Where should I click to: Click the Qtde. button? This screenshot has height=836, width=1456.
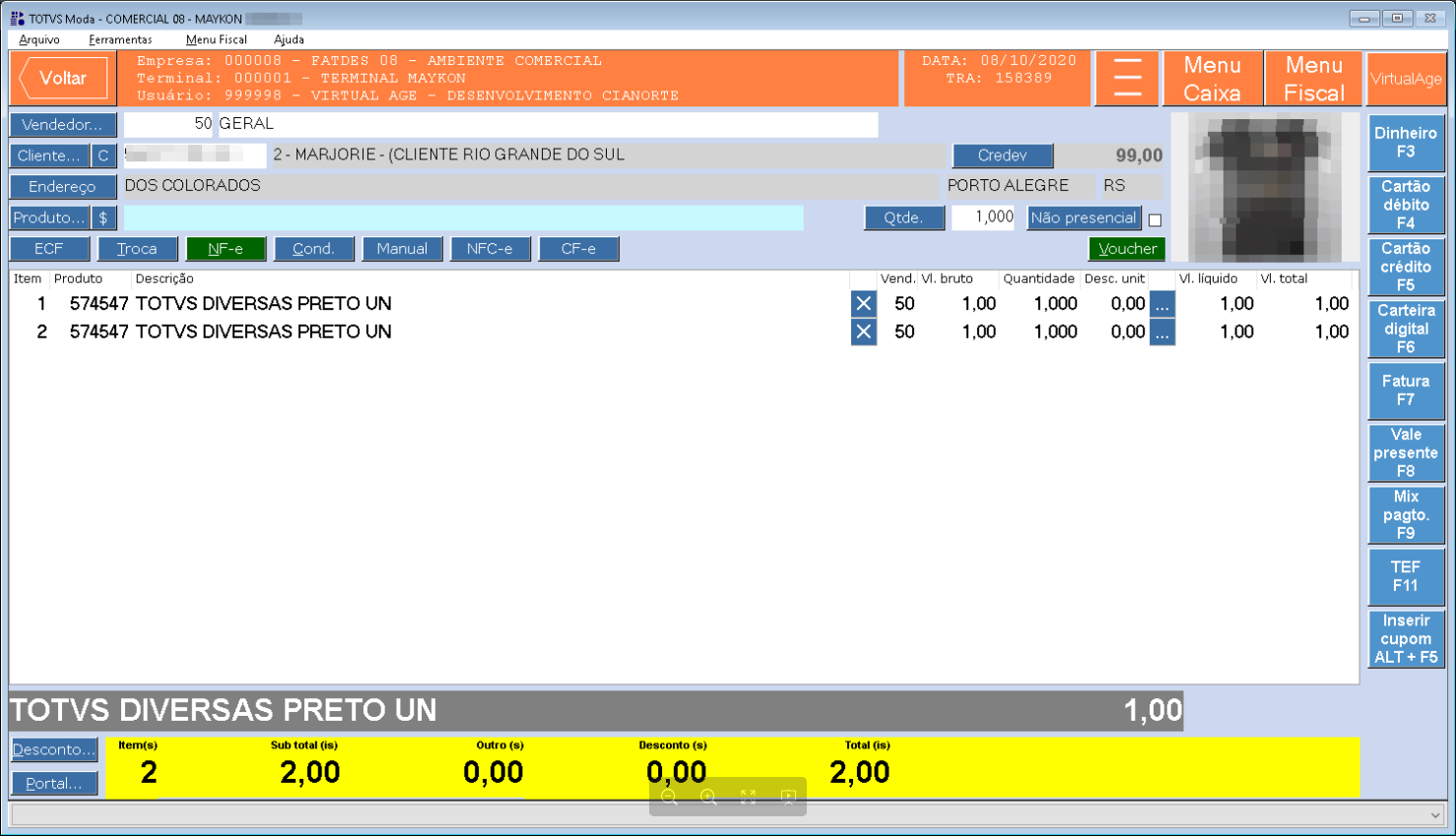tap(904, 218)
